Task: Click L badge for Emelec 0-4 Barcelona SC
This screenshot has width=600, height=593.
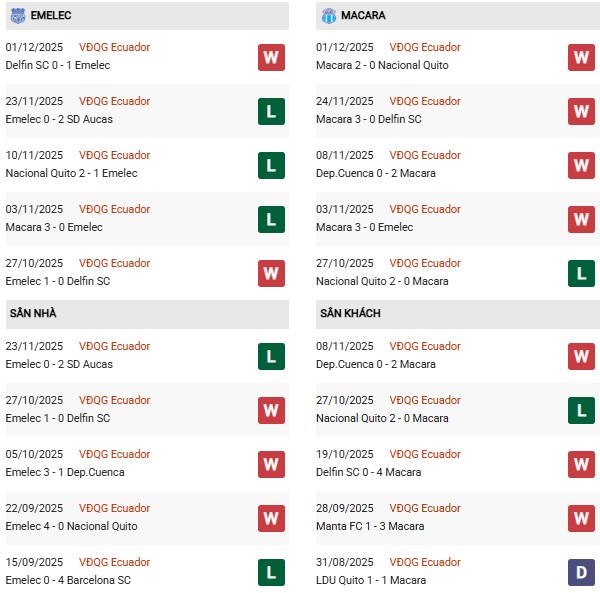Action: point(271,572)
